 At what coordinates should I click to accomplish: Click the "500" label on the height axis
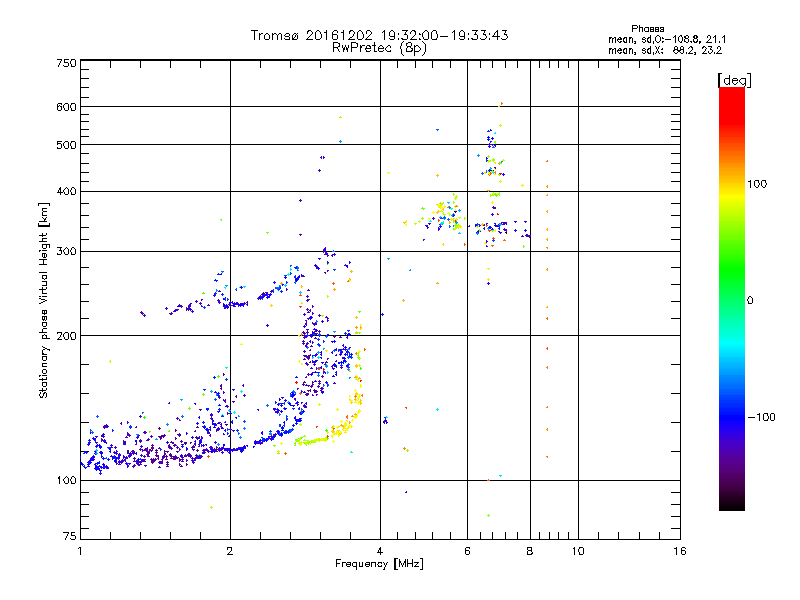[x=66, y=145]
